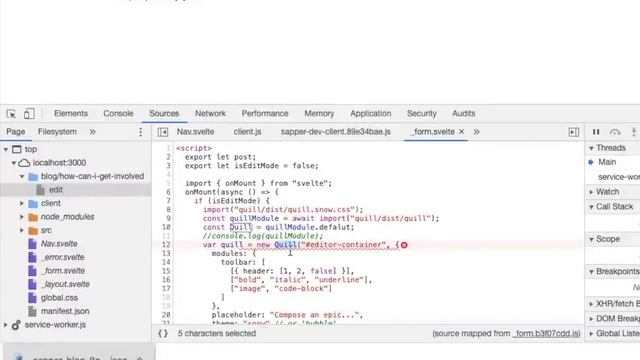Image resolution: width=640 pixels, height=360 pixels.
Task: Show more navigator tabs chevron
Action: 93,132
